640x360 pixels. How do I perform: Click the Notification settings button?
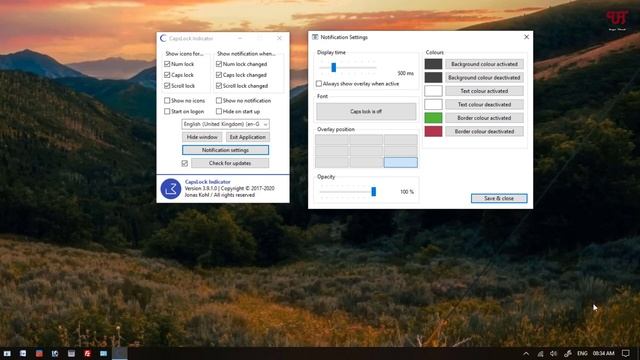click(x=225, y=150)
